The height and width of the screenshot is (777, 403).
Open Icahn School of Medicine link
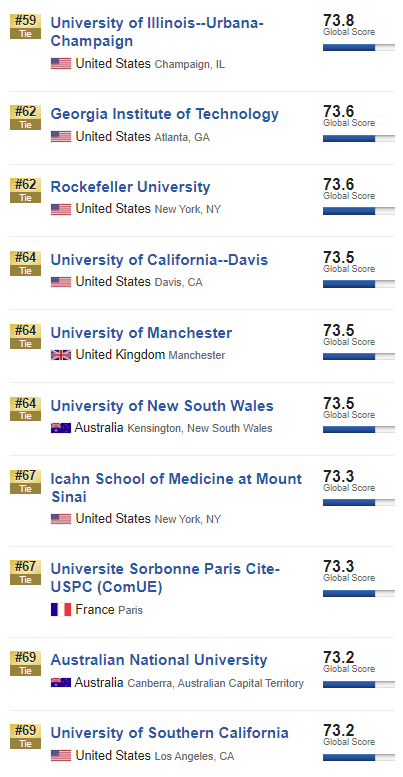click(176, 488)
